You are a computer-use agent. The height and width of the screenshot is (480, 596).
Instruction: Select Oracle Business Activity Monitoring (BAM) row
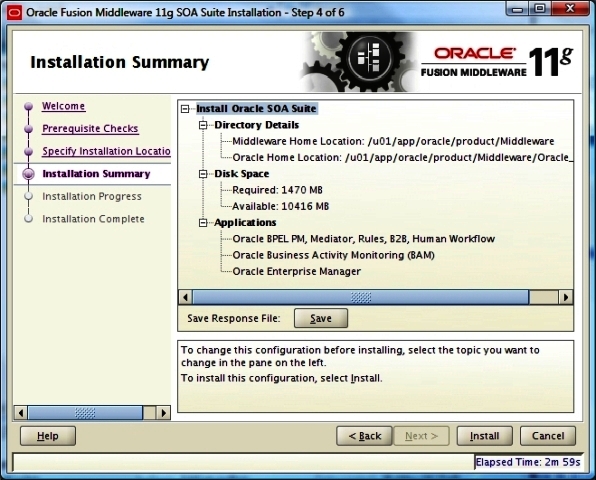click(333, 255)
